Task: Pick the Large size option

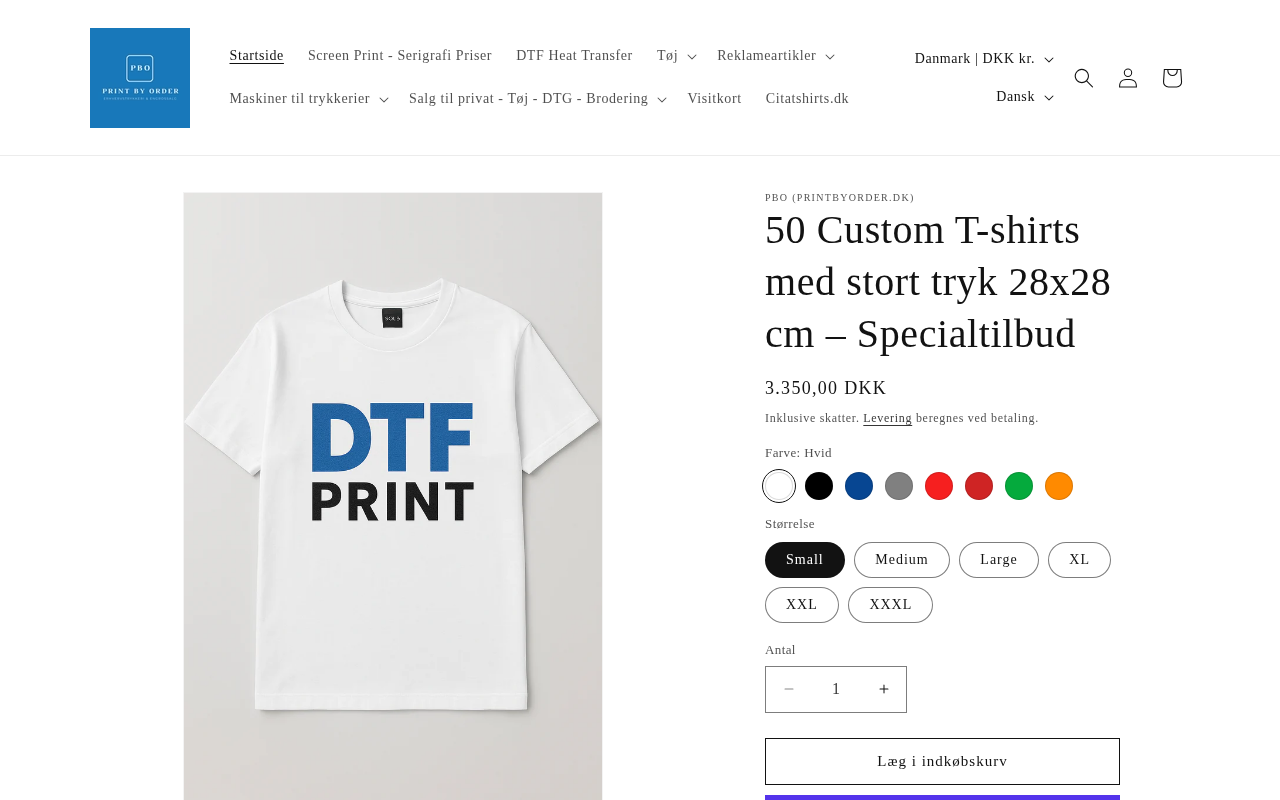Action: tap(998, 560)
